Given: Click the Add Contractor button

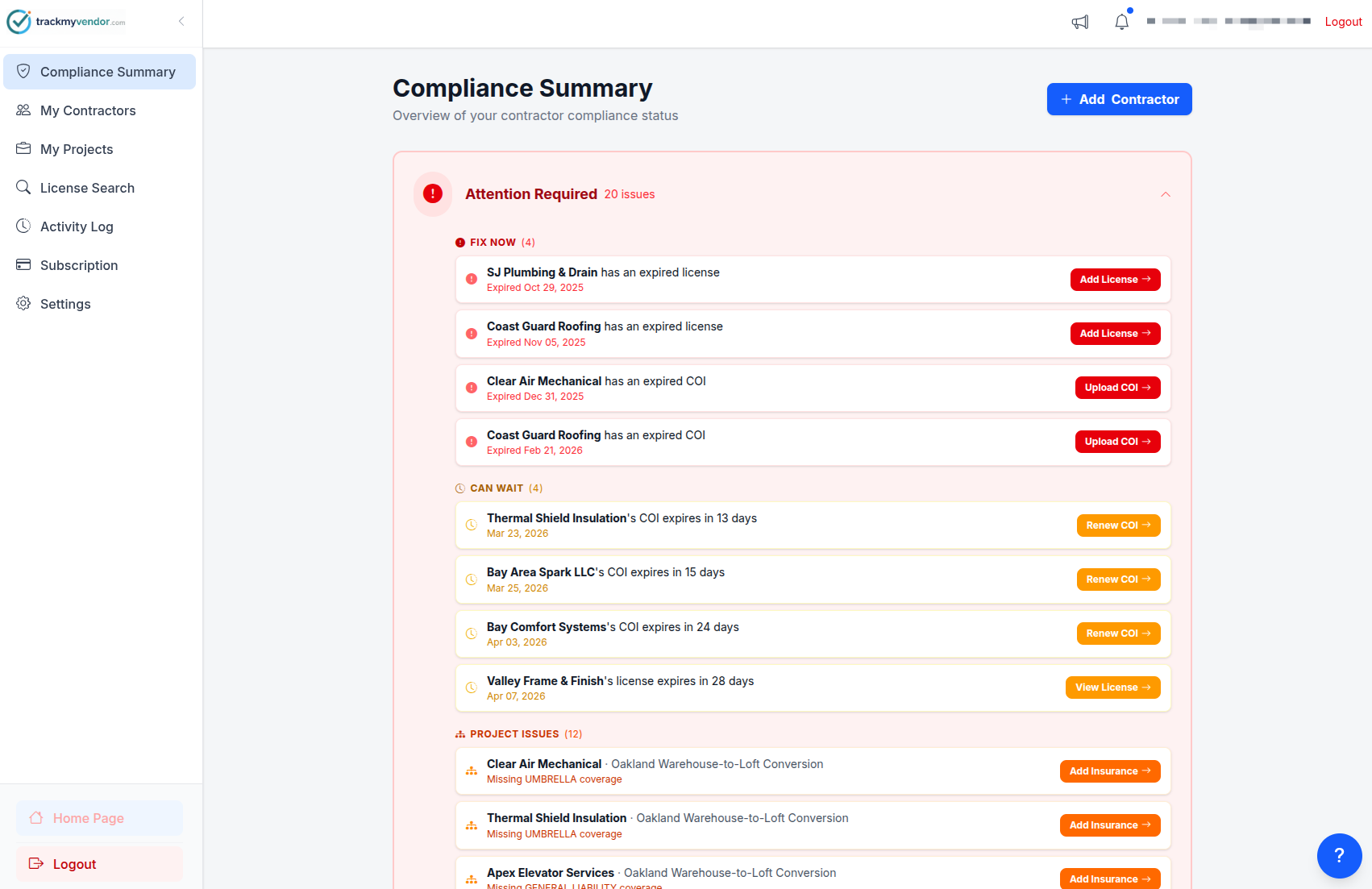Looking at the screenshot, I should click(1119, 99).
